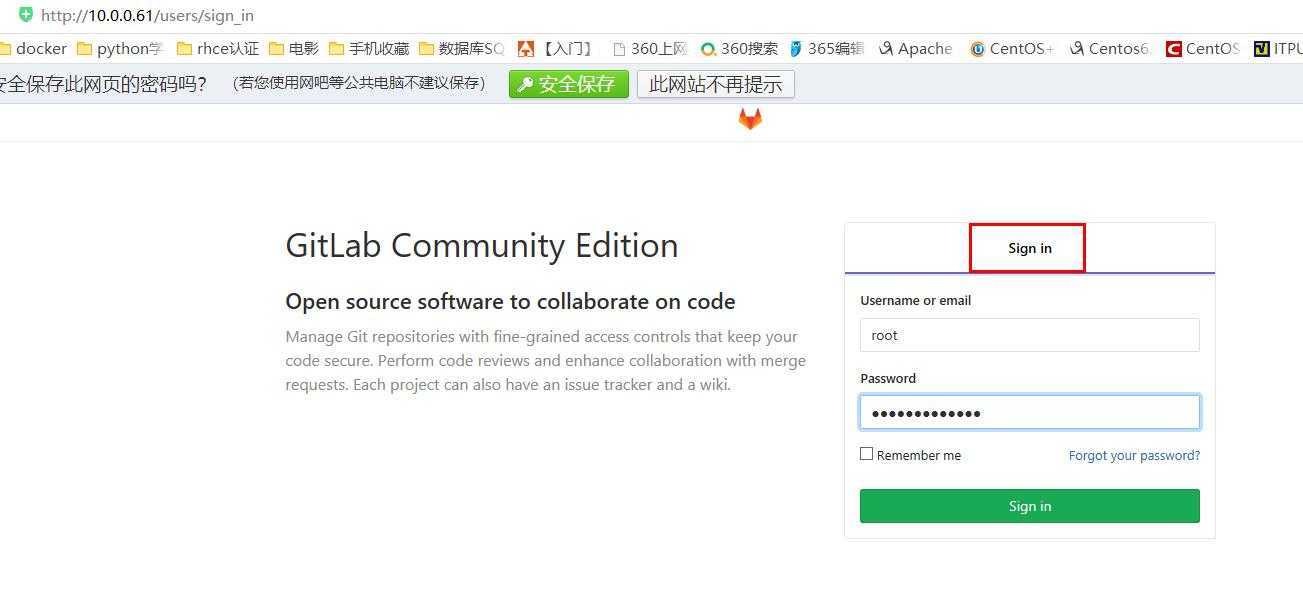This screenshot has height=612, width=1303.
Task: Click the 'Username or email' label
Action: pyautogui.click(x=915, y=300)
